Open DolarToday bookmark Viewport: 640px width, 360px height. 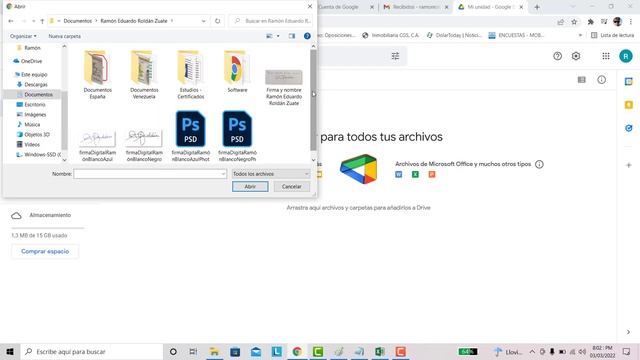click(x=454, y=36)
